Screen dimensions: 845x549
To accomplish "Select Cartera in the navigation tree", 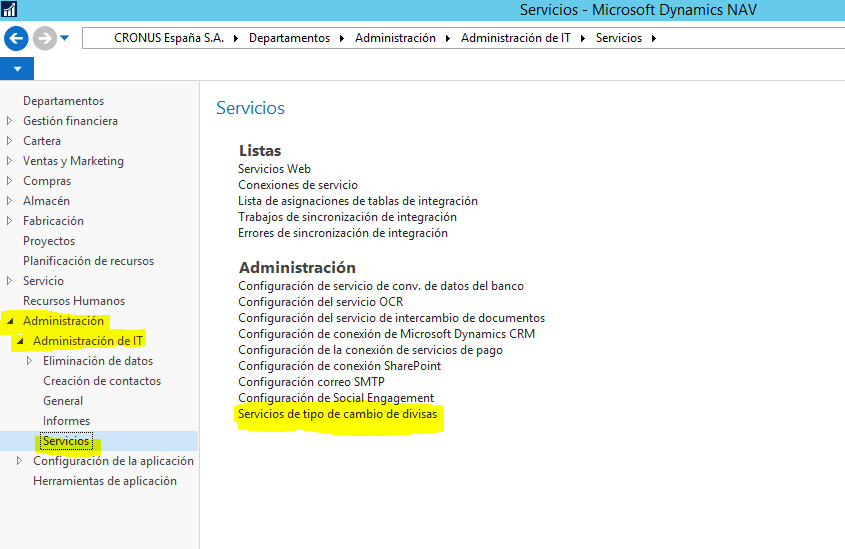I will [41, 141].
